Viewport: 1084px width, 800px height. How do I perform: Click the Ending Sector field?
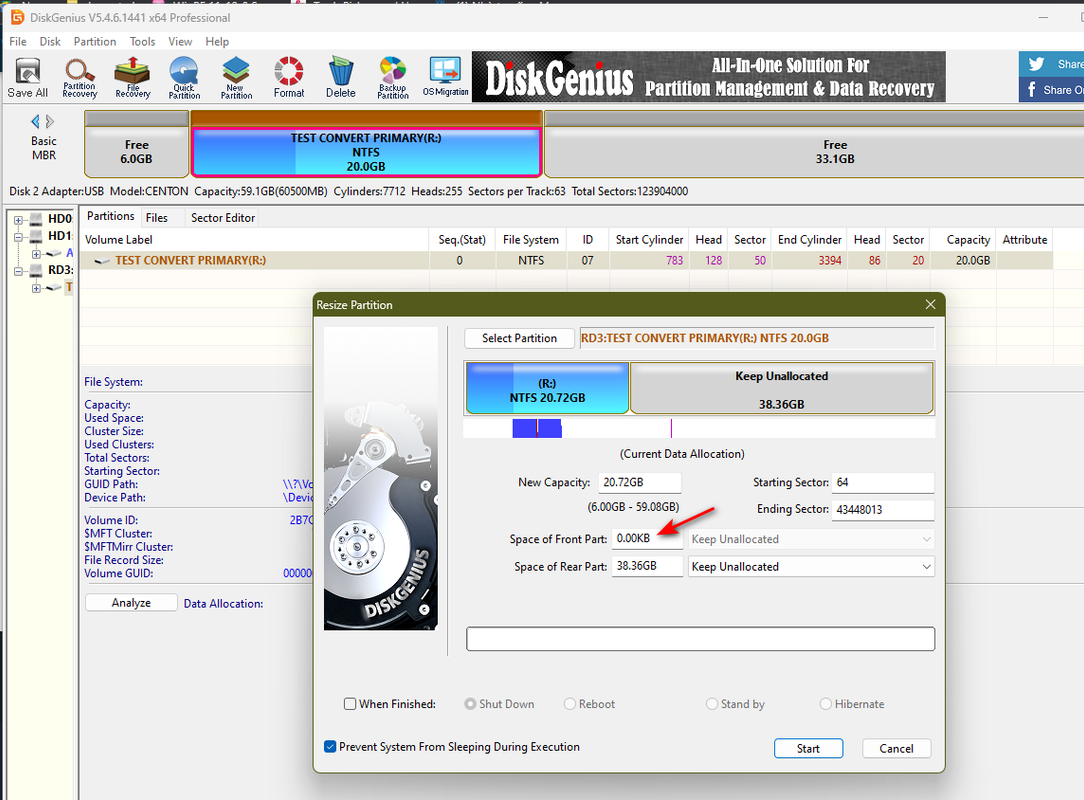click(883, 510)
